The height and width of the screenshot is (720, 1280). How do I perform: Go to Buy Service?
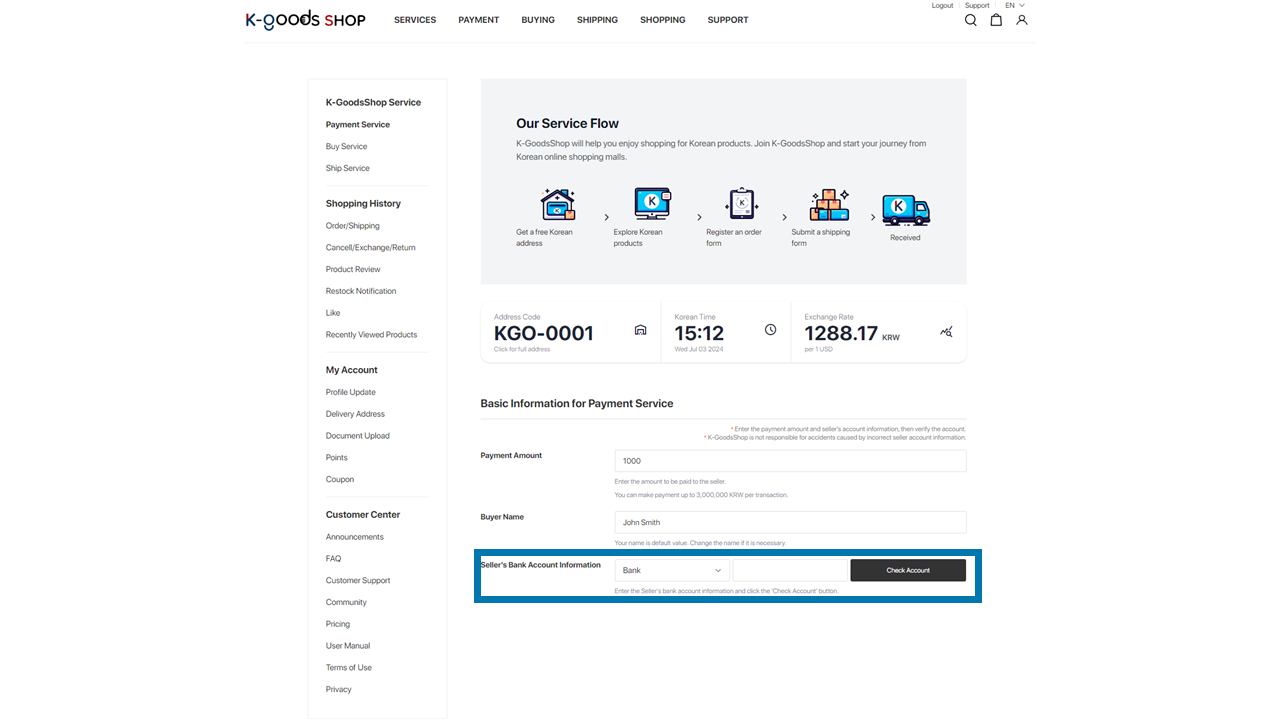tap(346, 147)
